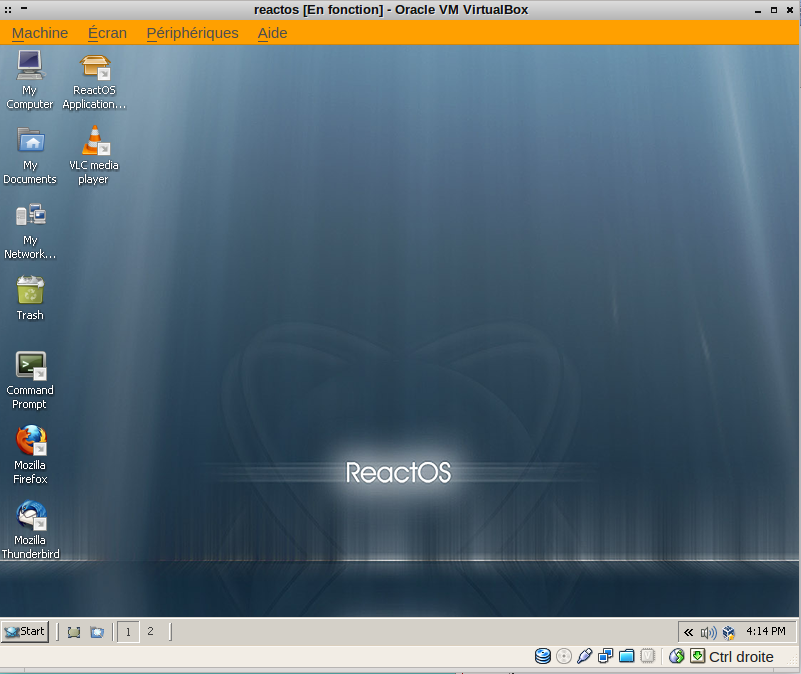
Task: Click the optical disc status indicator
Action: click(563, 656)
